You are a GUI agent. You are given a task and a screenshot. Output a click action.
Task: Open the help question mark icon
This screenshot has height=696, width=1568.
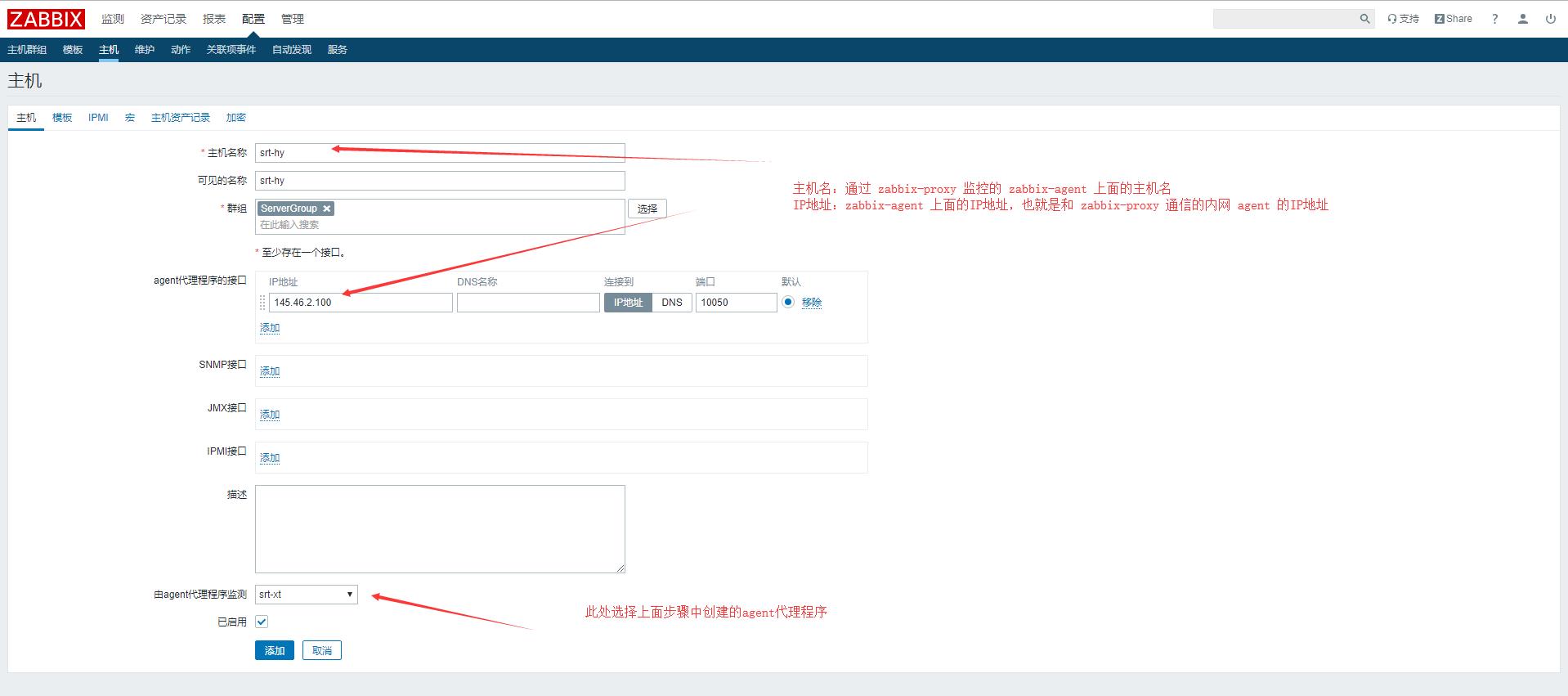click(1494, 19)
